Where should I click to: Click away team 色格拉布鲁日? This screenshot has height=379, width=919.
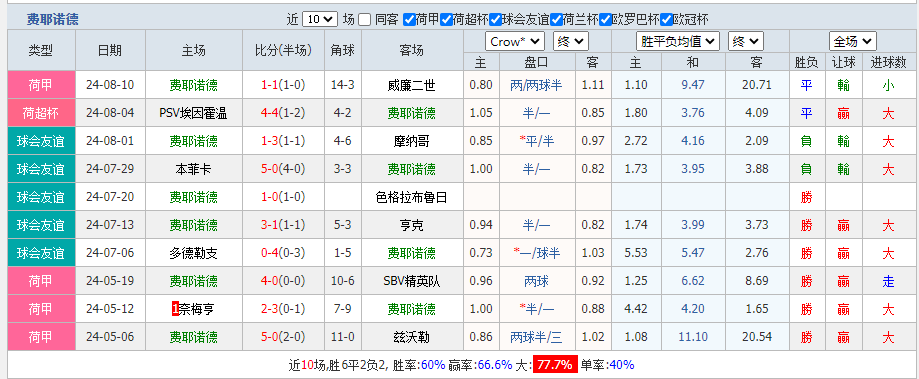click(x=411, y=197)
